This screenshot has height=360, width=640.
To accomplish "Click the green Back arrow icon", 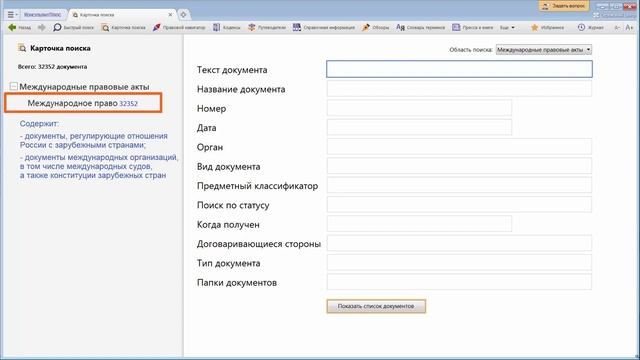I will pos(12,27).
